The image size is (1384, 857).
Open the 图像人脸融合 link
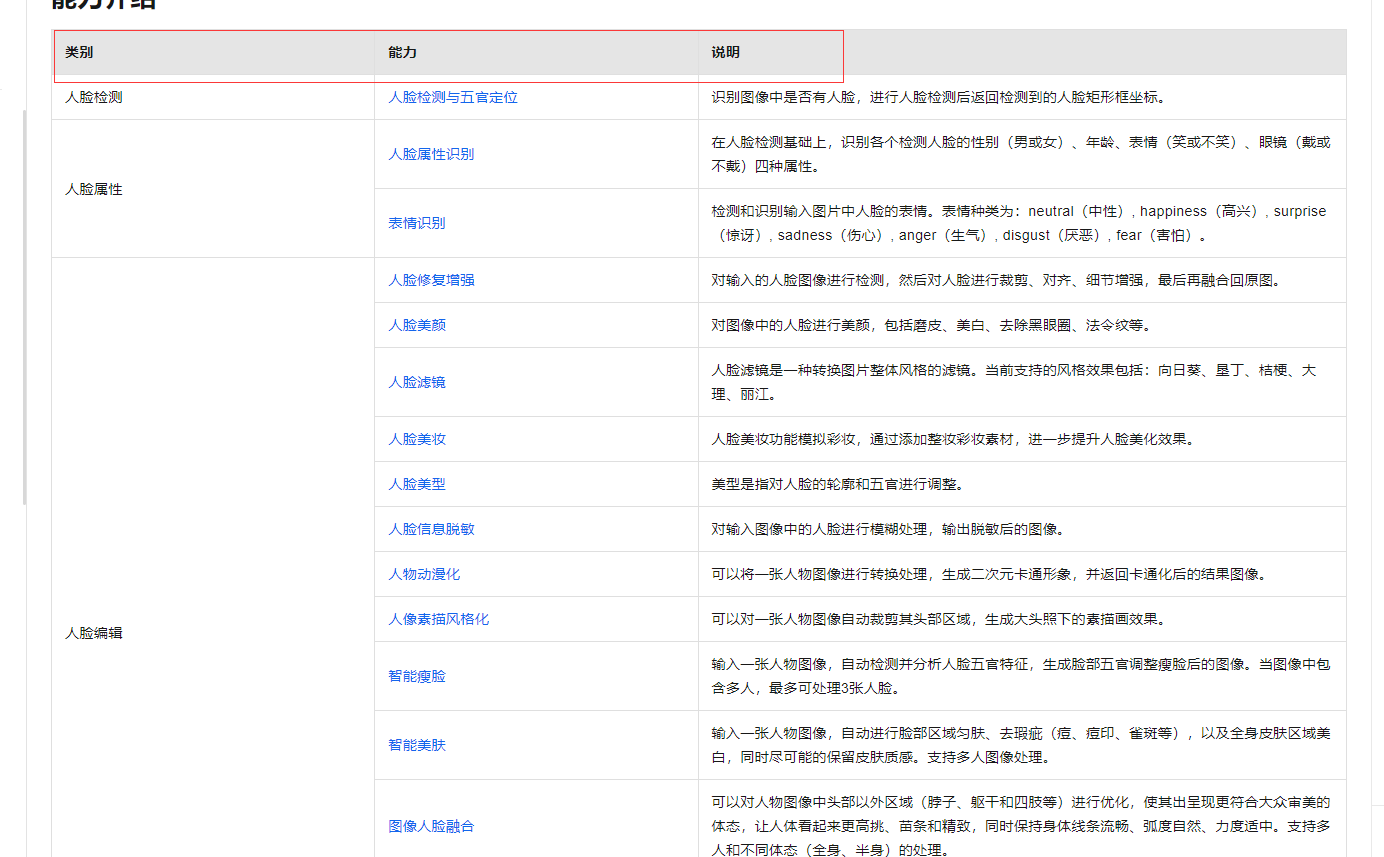[x=431, y=826]
